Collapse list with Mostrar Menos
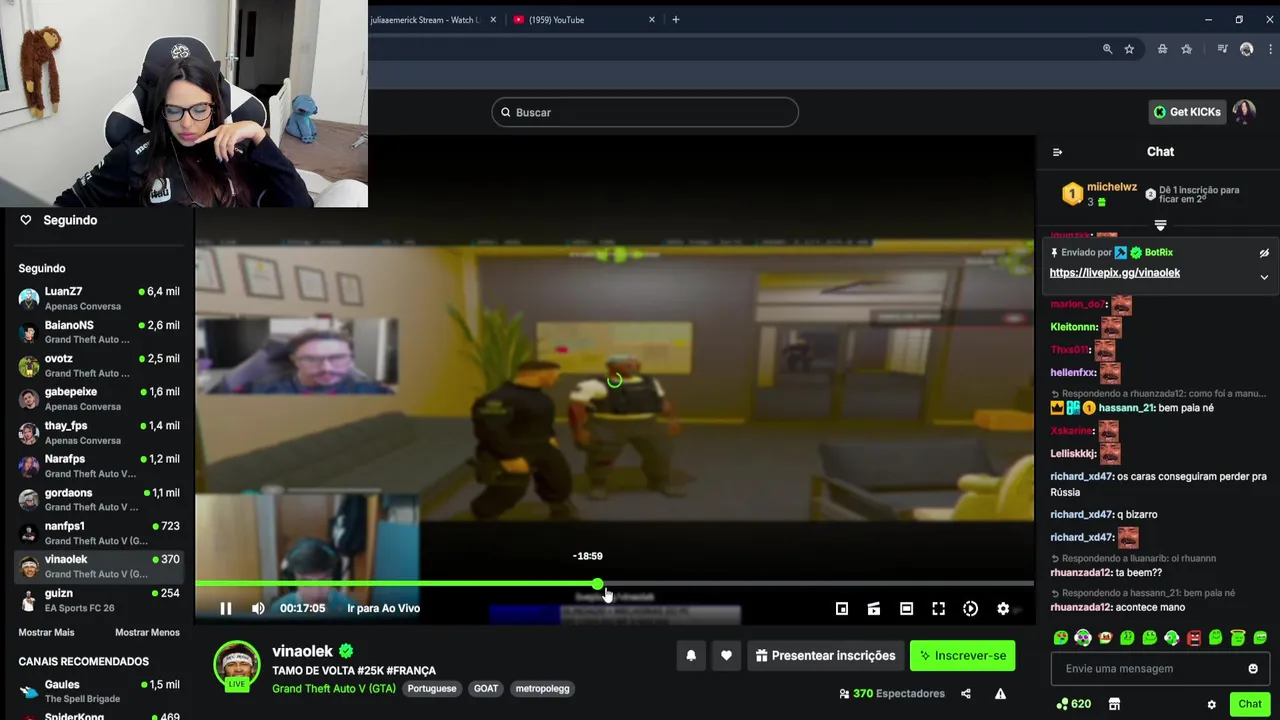The image size is (1280, 720). coord(147,633)
